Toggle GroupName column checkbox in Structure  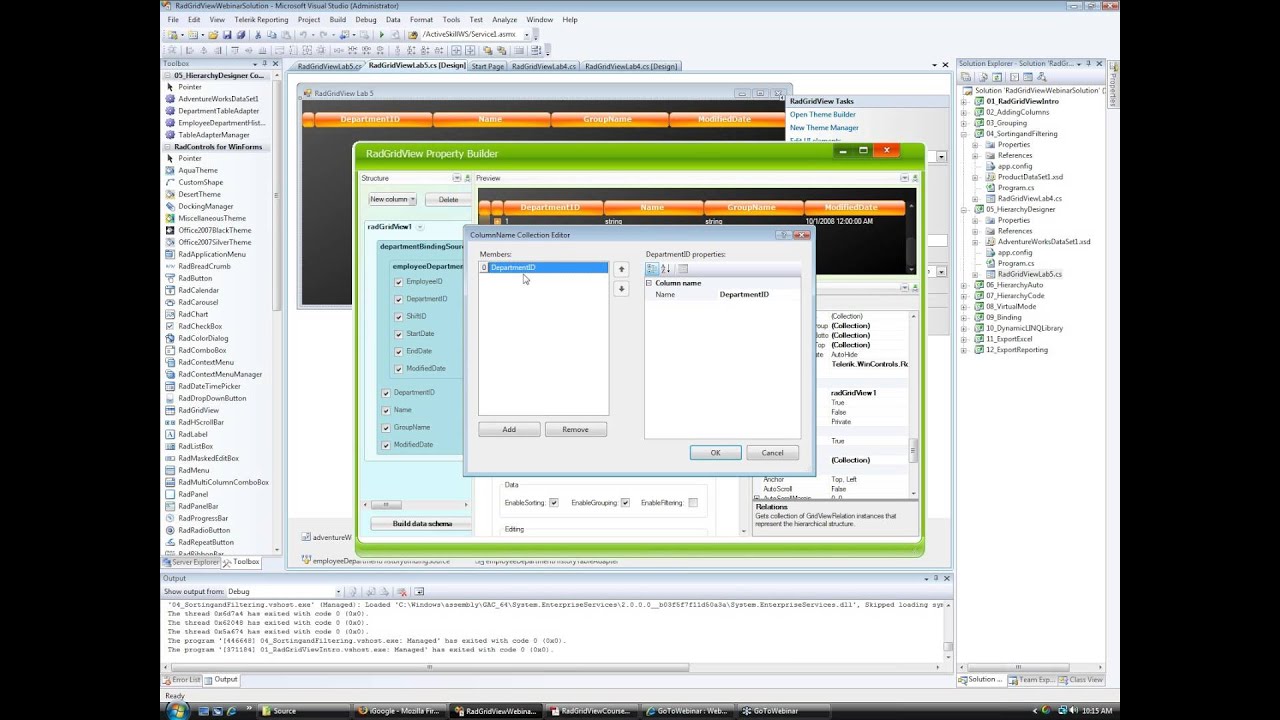(x=386, y=427)
